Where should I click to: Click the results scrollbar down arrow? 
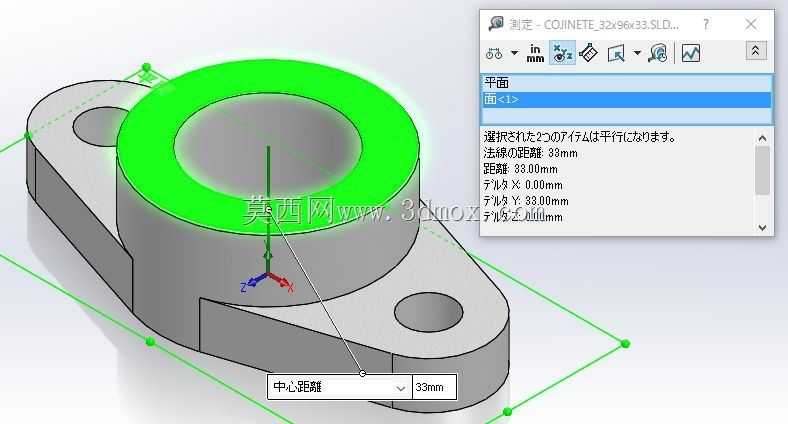[x=762, y=228]
